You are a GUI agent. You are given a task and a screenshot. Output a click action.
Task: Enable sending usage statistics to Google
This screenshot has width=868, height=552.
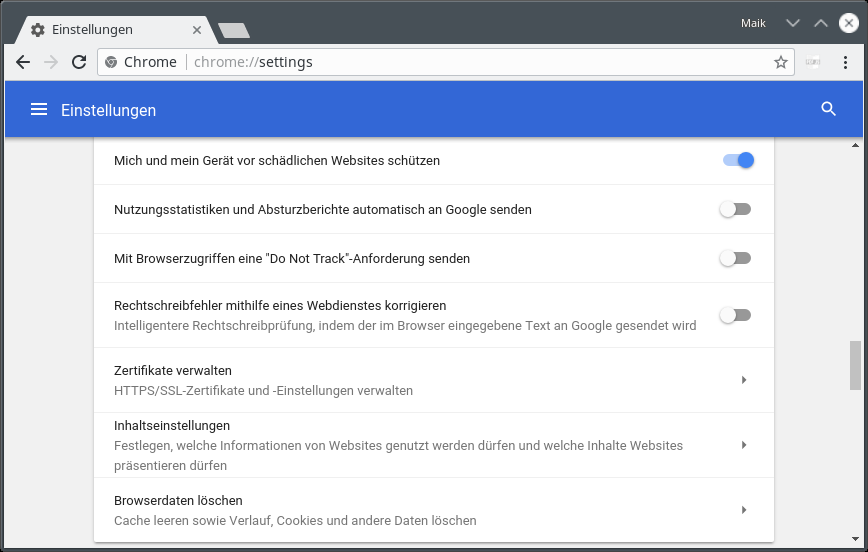tap(735, 209)
